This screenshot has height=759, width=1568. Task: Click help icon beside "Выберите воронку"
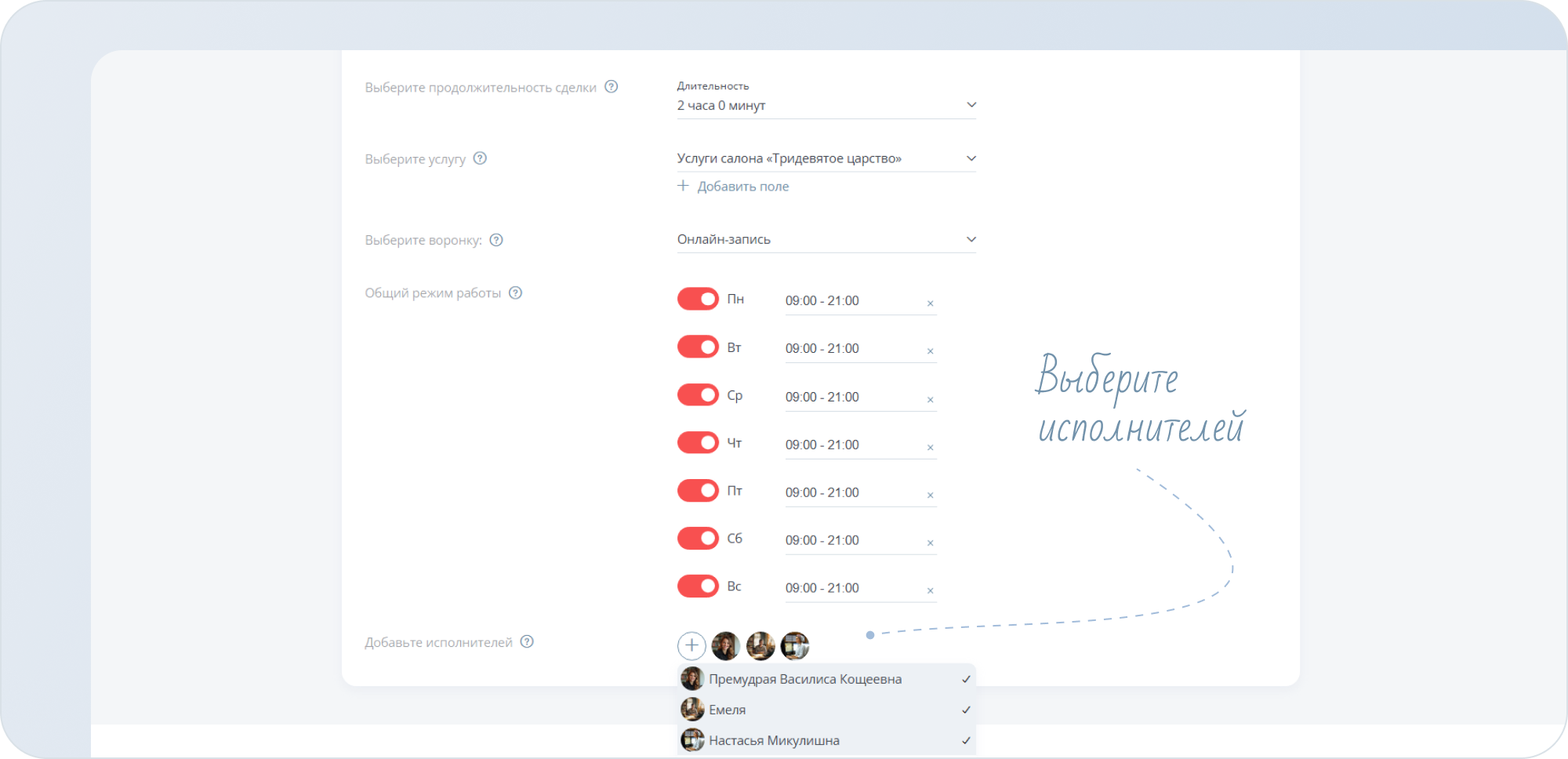pos(496,240)
